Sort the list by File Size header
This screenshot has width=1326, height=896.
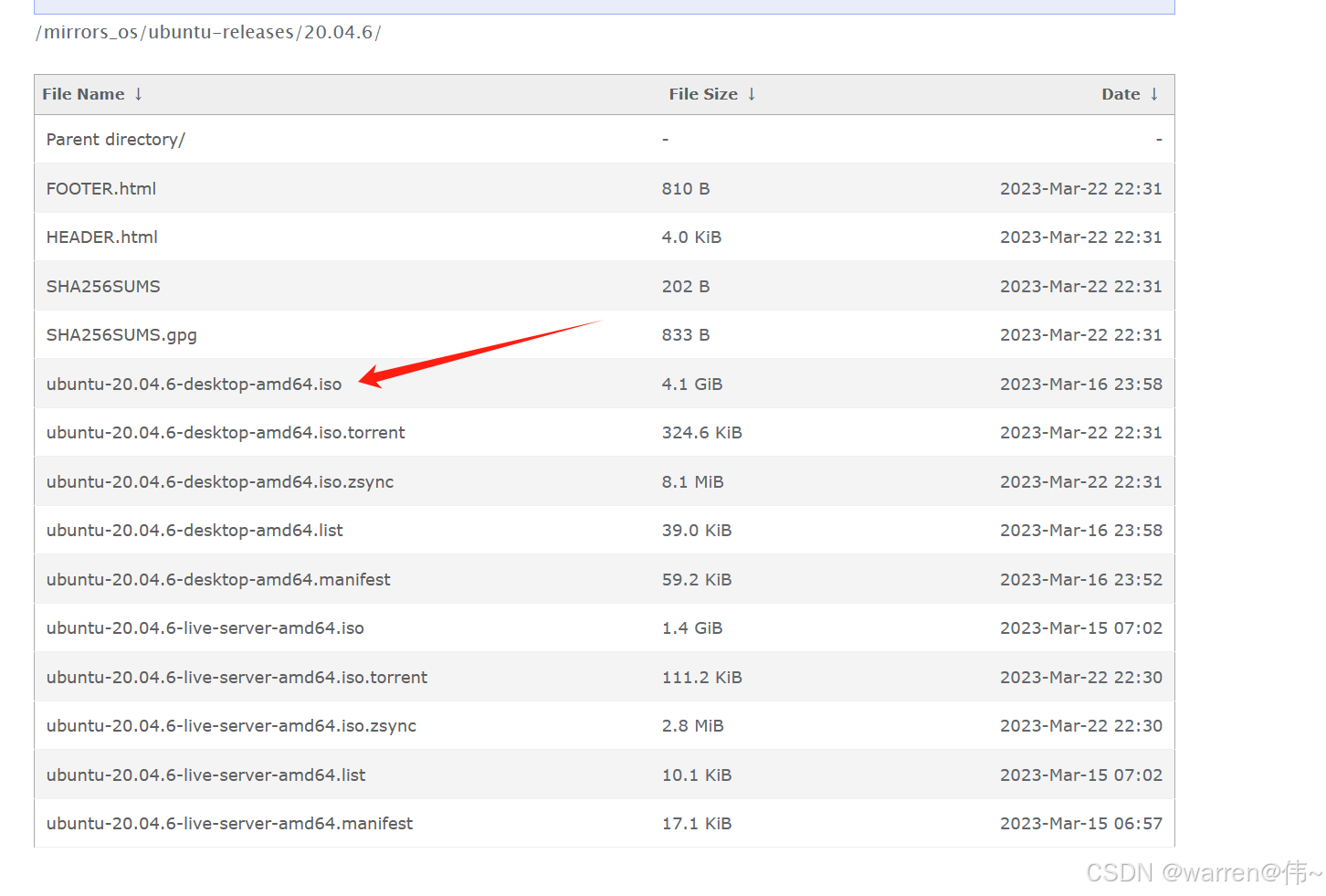703,94
